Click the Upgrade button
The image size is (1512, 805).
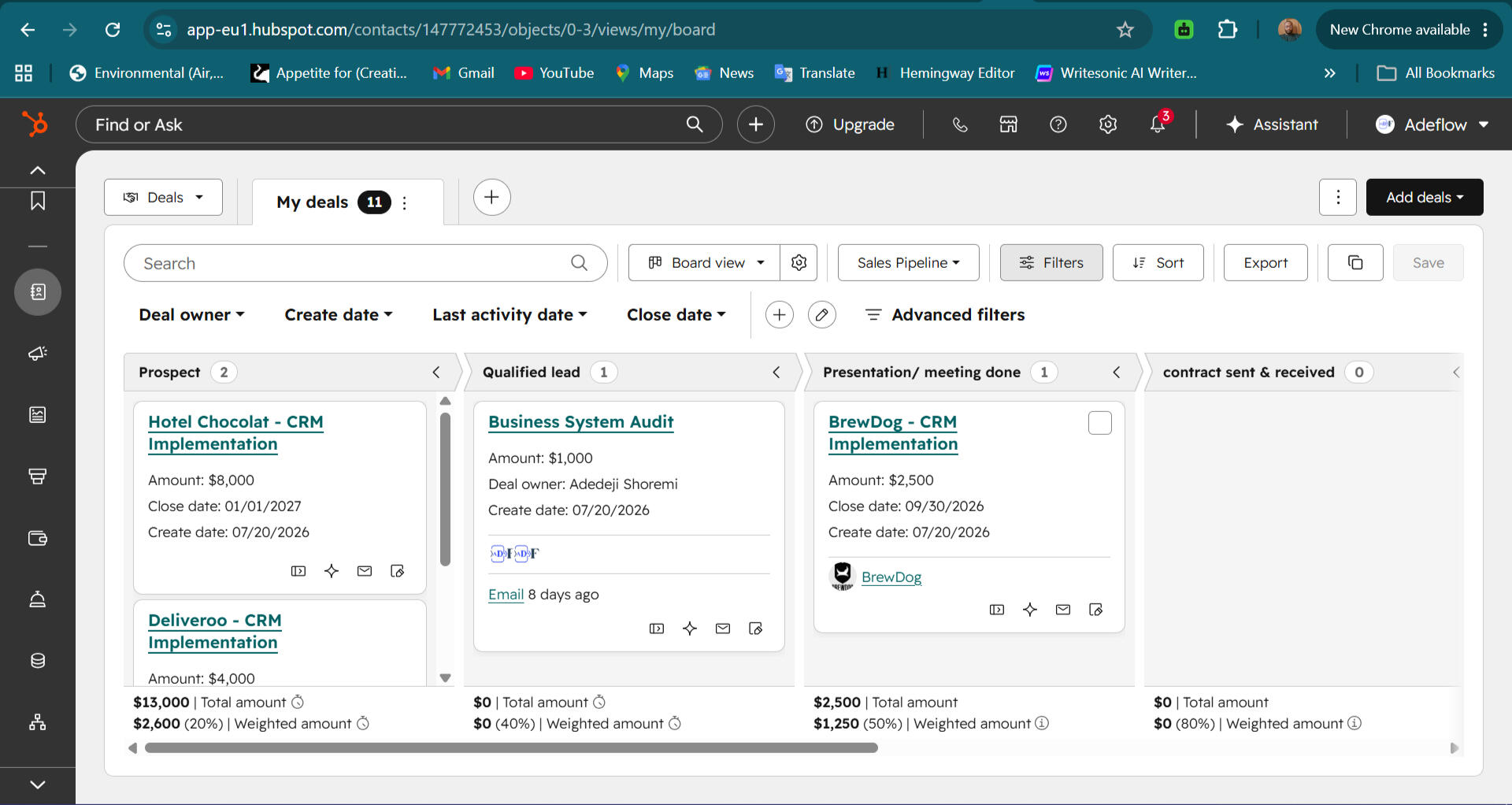850,124
